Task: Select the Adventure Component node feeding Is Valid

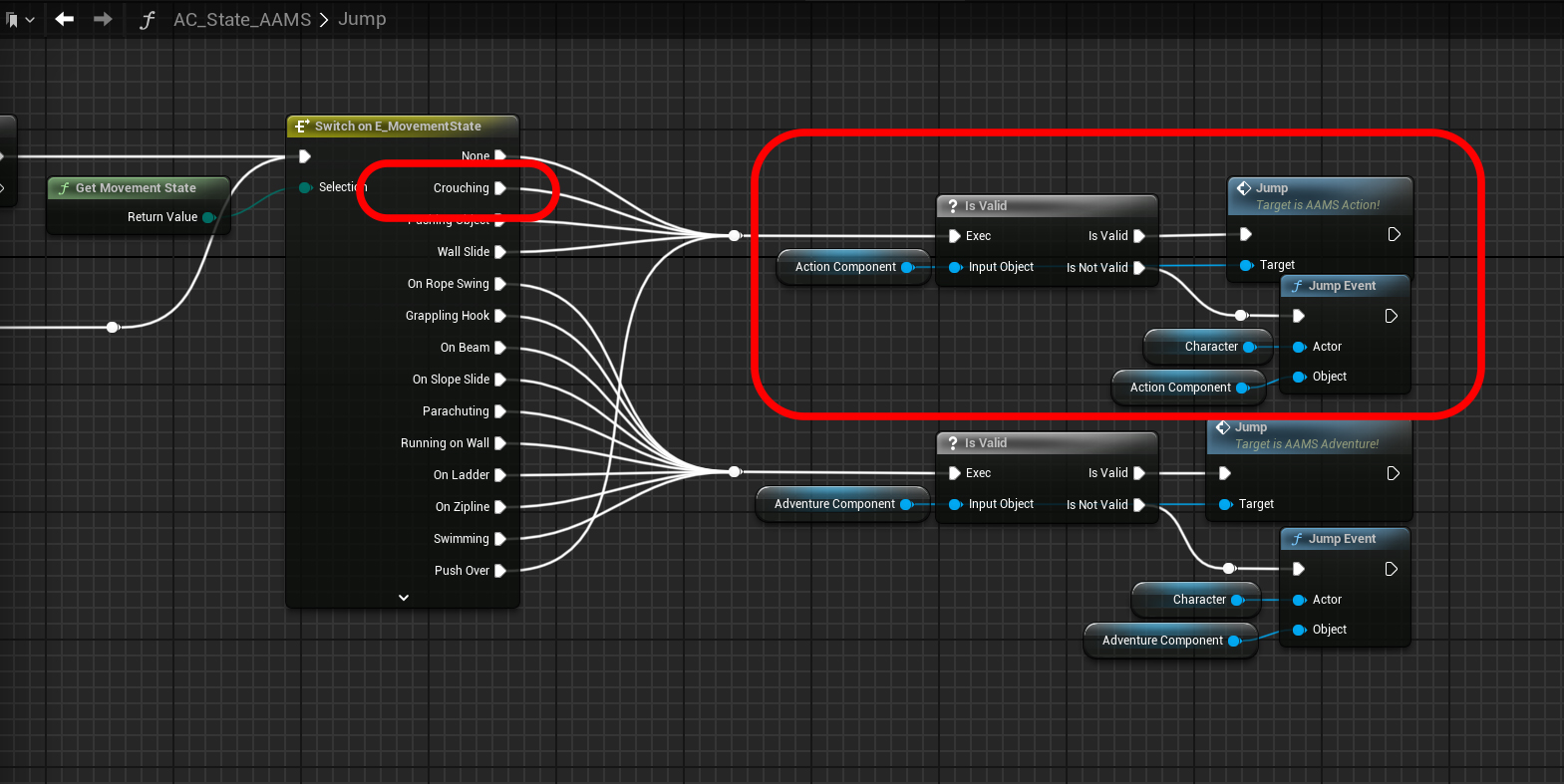Action: (834, 504)
